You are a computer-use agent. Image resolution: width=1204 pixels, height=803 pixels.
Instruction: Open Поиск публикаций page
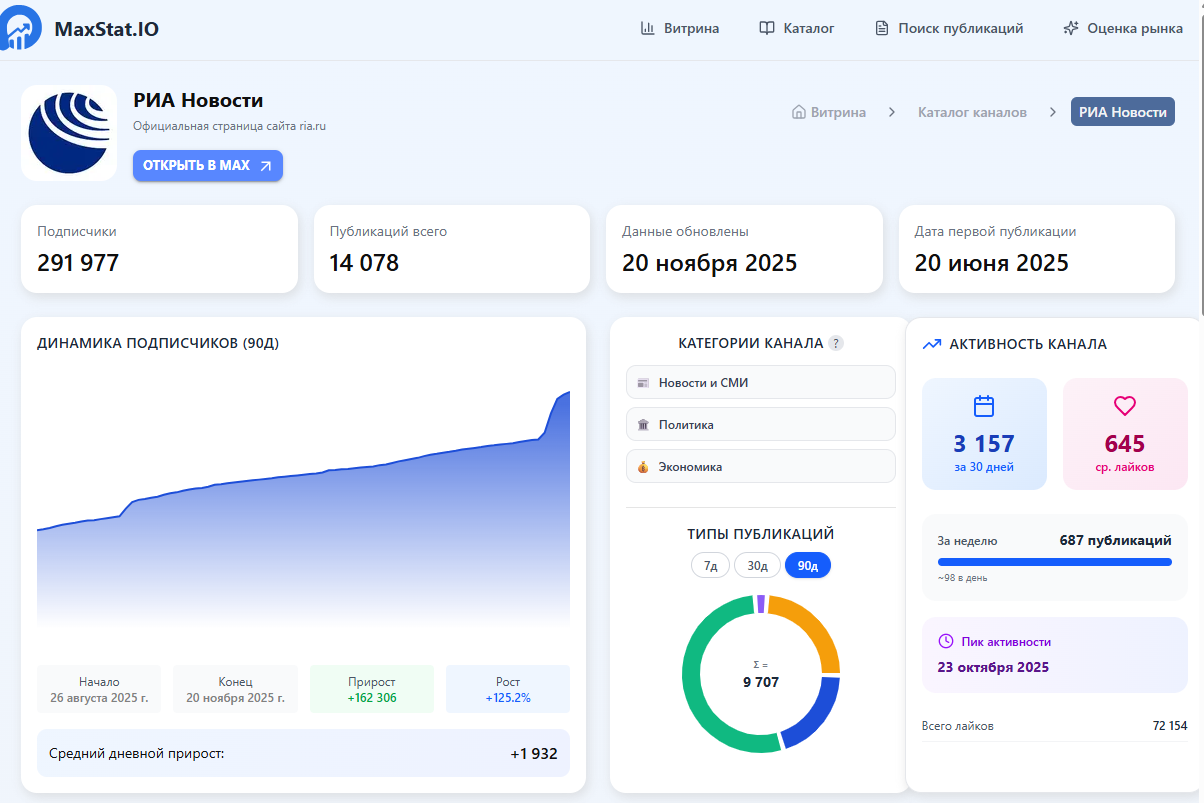pyautogui.click(x=949, y=28)
